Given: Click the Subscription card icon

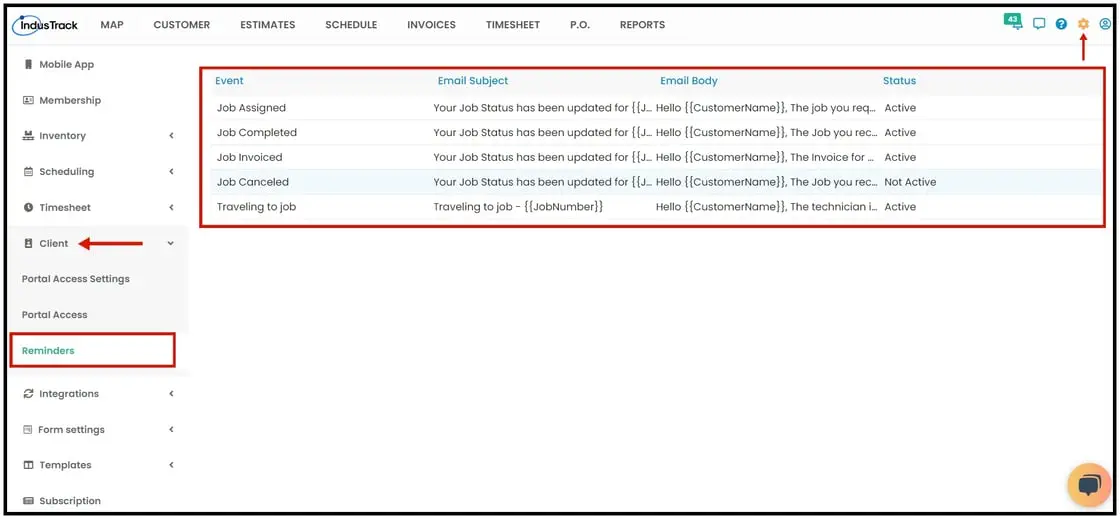Looking at the screenshot, I should click(x=29, y=500).
